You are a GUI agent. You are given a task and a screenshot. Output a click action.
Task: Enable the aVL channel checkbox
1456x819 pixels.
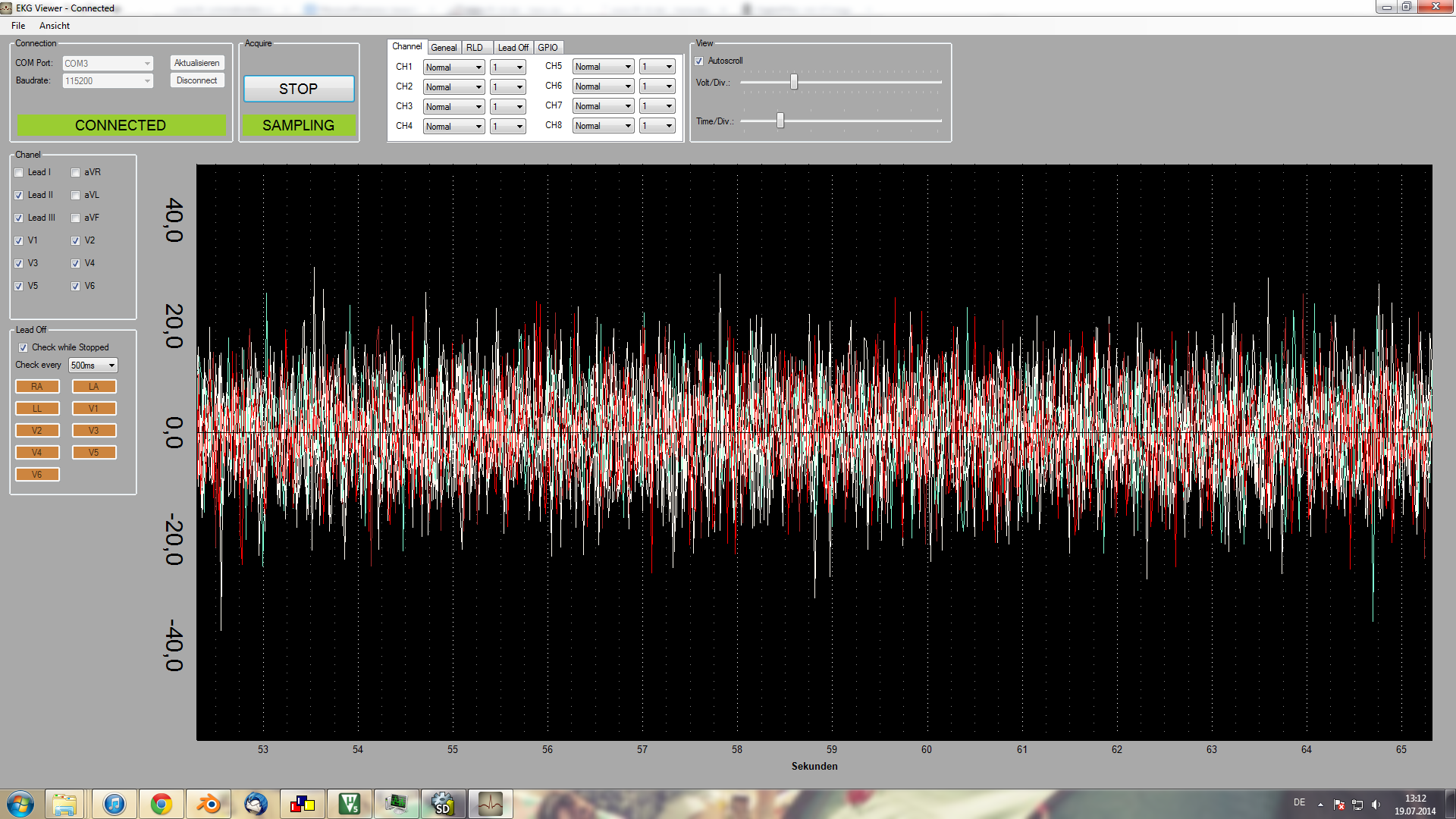(76, 196)
